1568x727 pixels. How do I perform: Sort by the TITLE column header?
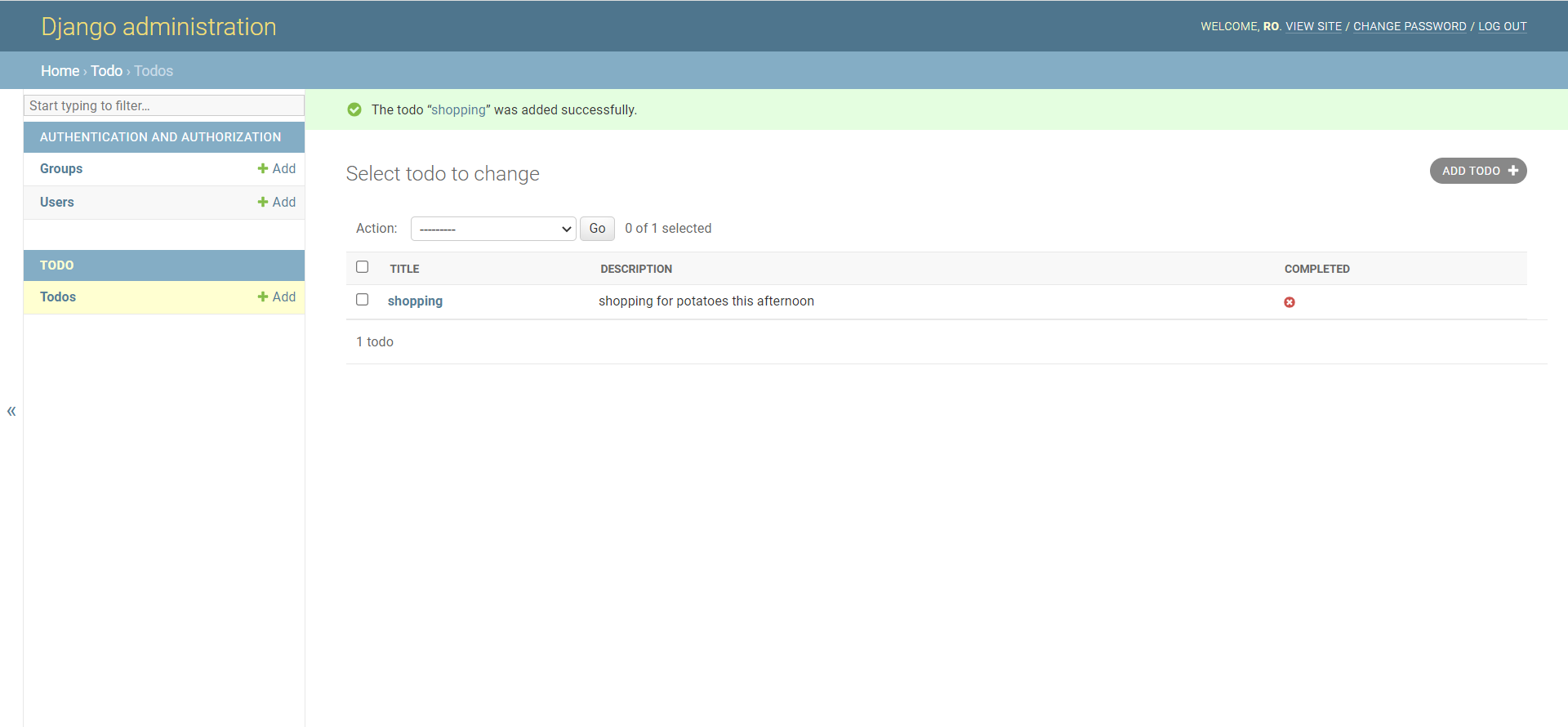(x=404, y=269)
